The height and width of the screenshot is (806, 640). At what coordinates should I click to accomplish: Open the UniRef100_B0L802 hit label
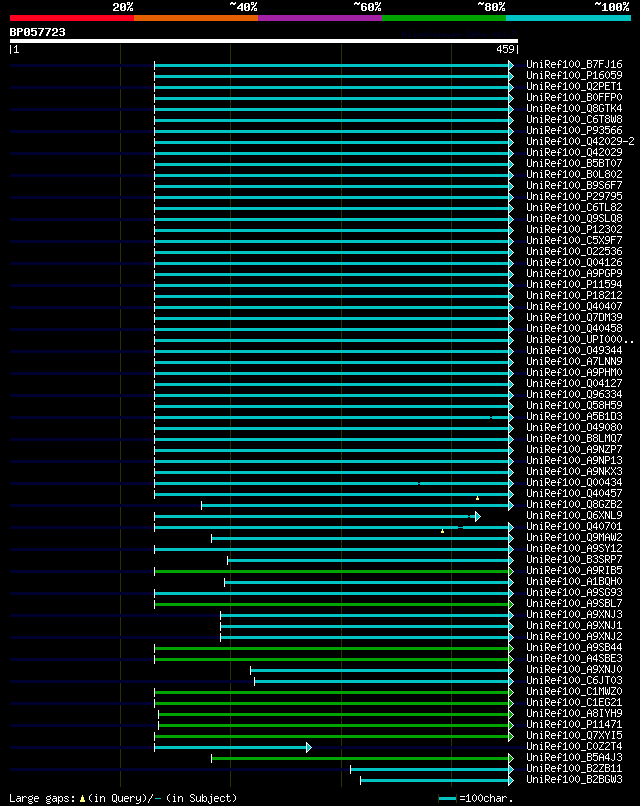click(x=574, y=174)
